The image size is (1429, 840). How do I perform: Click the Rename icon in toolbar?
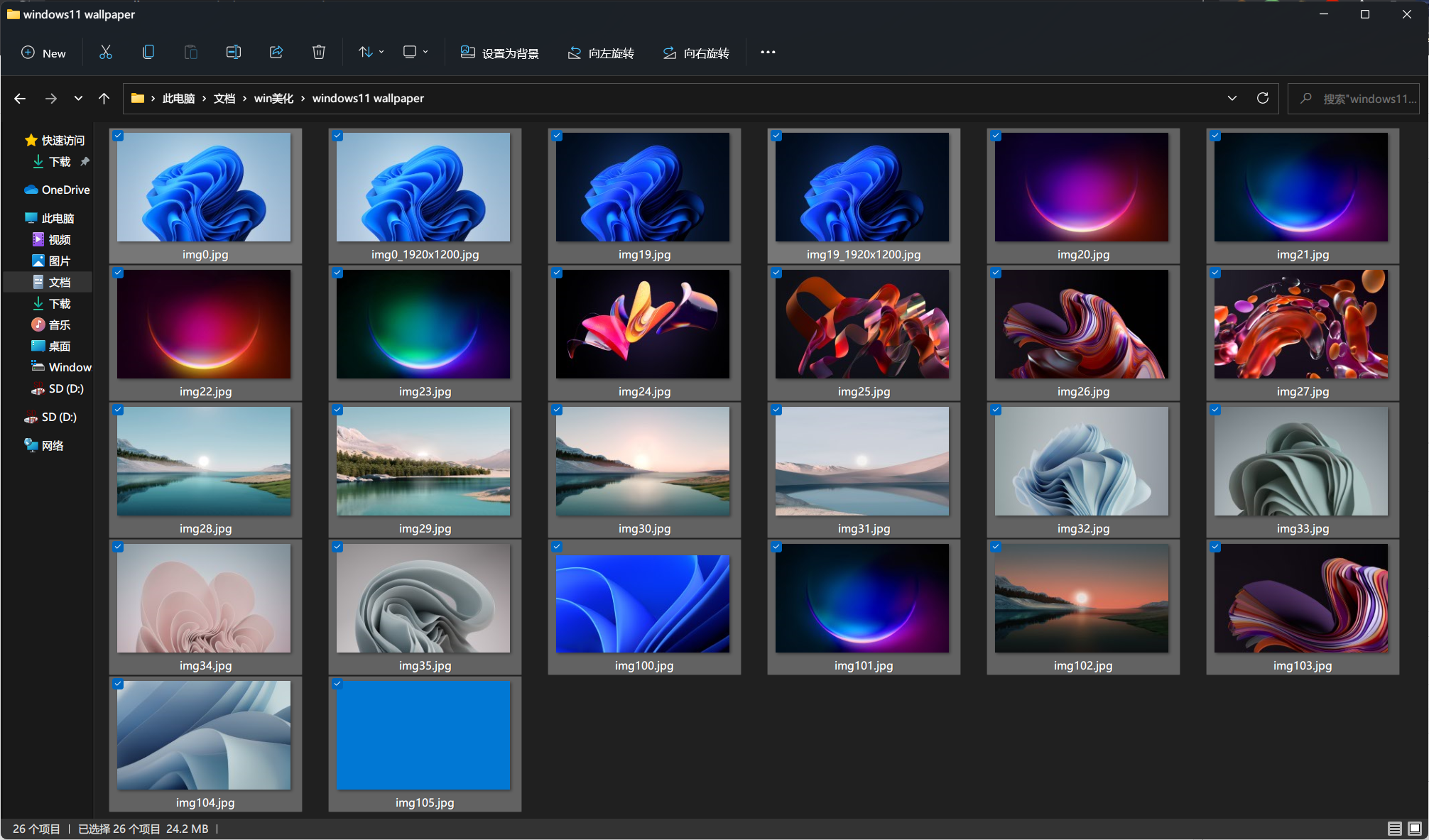[x=234, y=53]
